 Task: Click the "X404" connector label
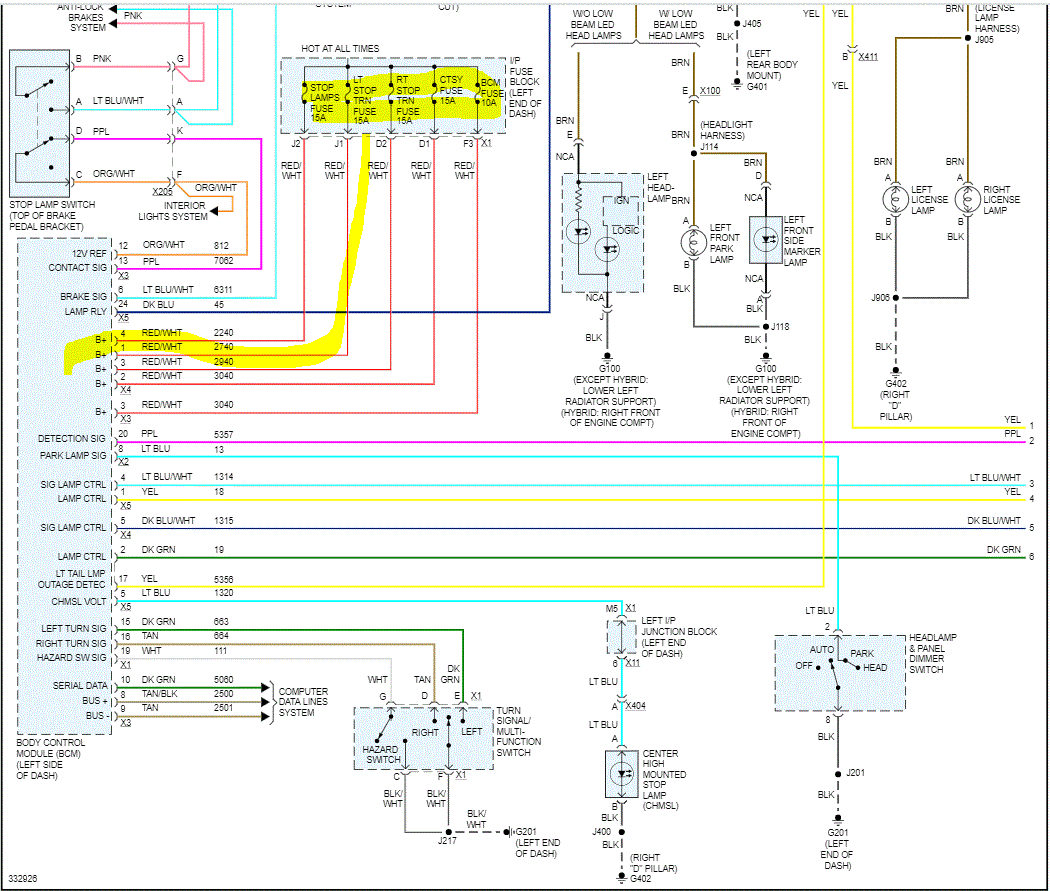[x=635, y=706]
